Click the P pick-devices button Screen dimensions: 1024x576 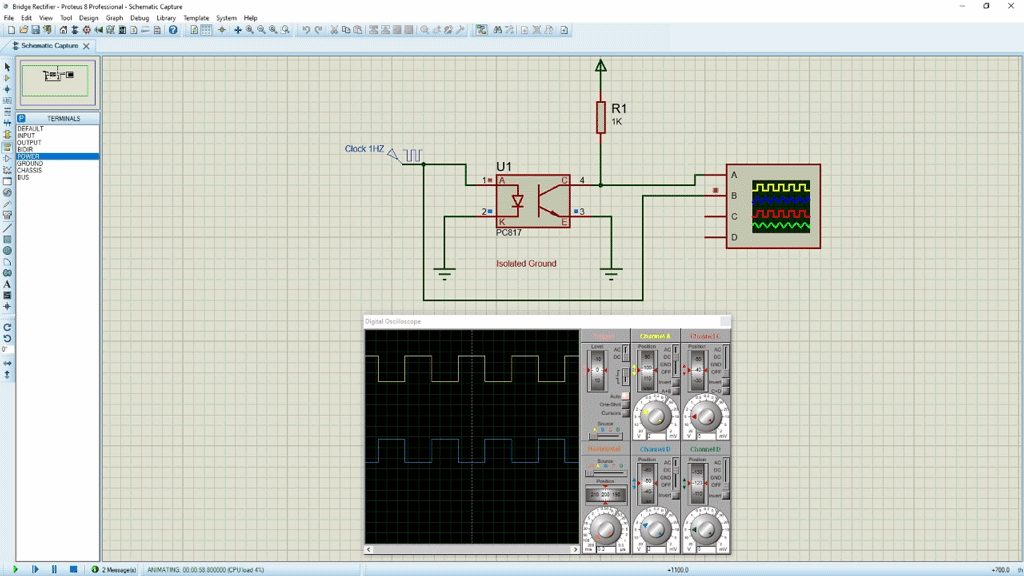tap(21, 118)
